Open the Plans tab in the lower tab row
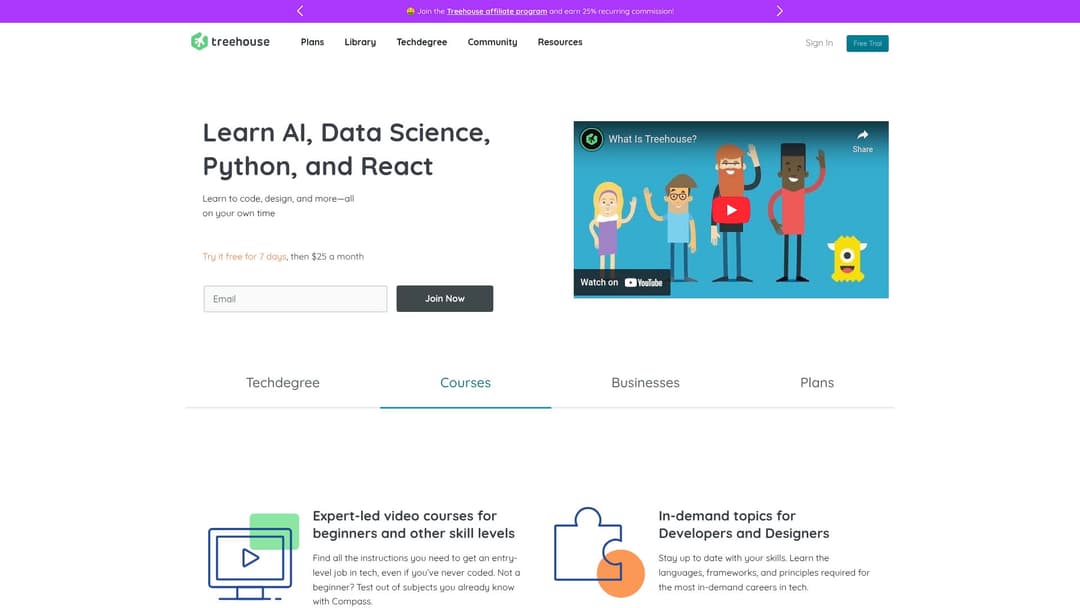The width and height of the screenshot is (1080, 608). [x=817, y=383]
